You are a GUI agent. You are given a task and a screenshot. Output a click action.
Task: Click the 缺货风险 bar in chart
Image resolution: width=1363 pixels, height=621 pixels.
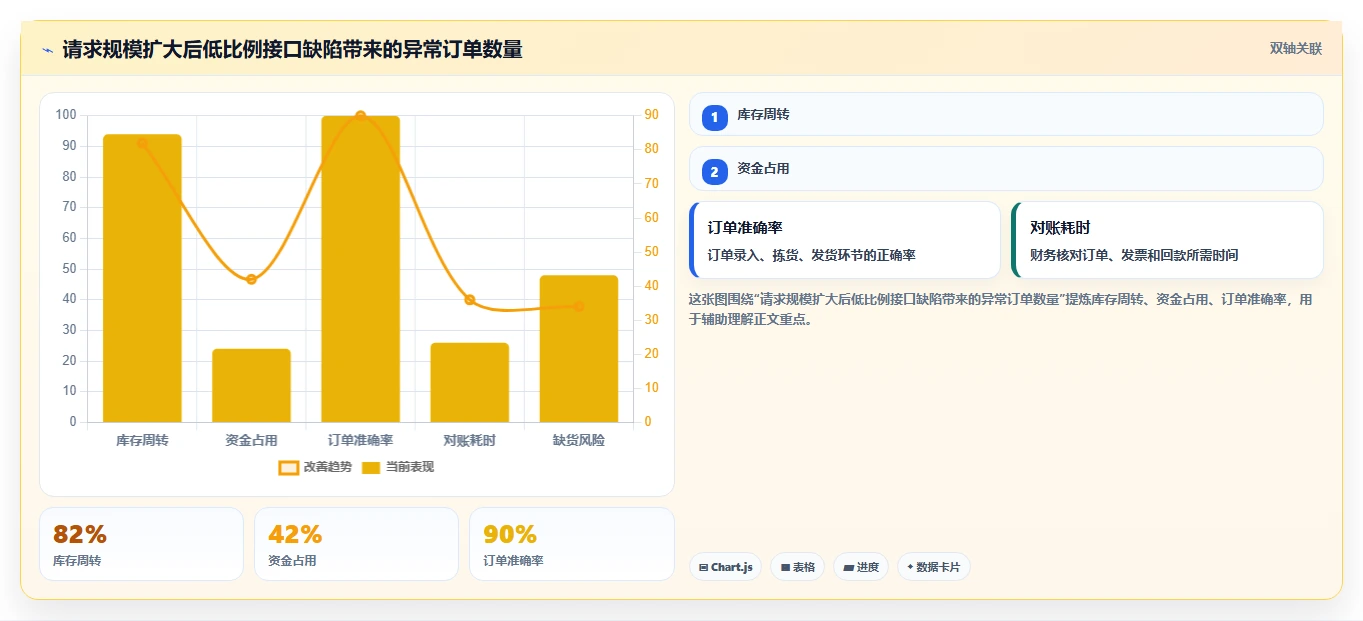579,348
